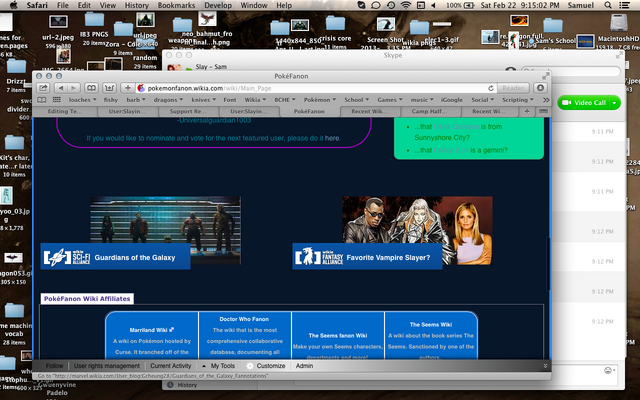Open Current Activity in wiki toolbar

point(171,366)
